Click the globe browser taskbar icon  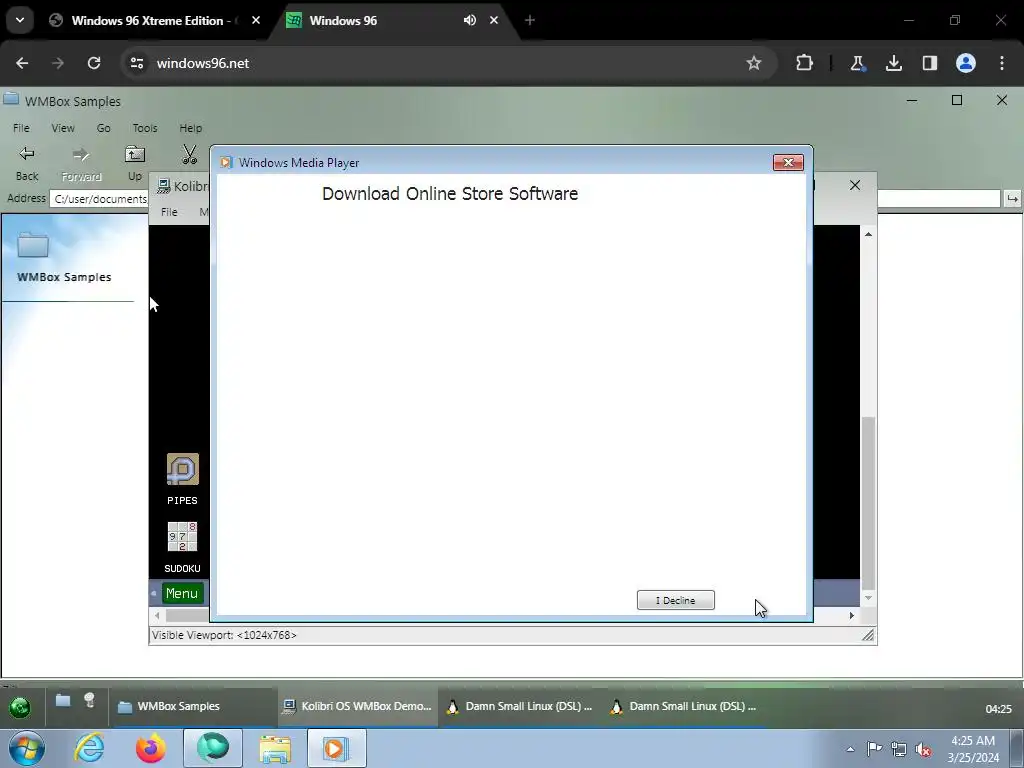tap(213, 748)
